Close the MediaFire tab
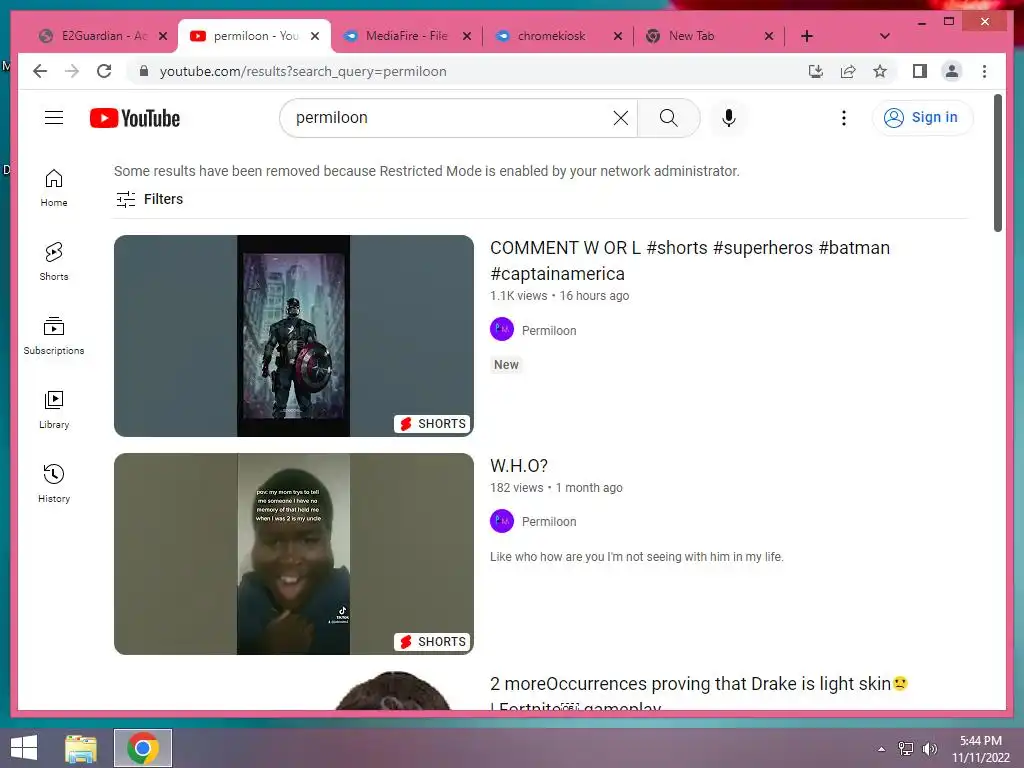The image size is (1024, 768). (x=466, y=36)
